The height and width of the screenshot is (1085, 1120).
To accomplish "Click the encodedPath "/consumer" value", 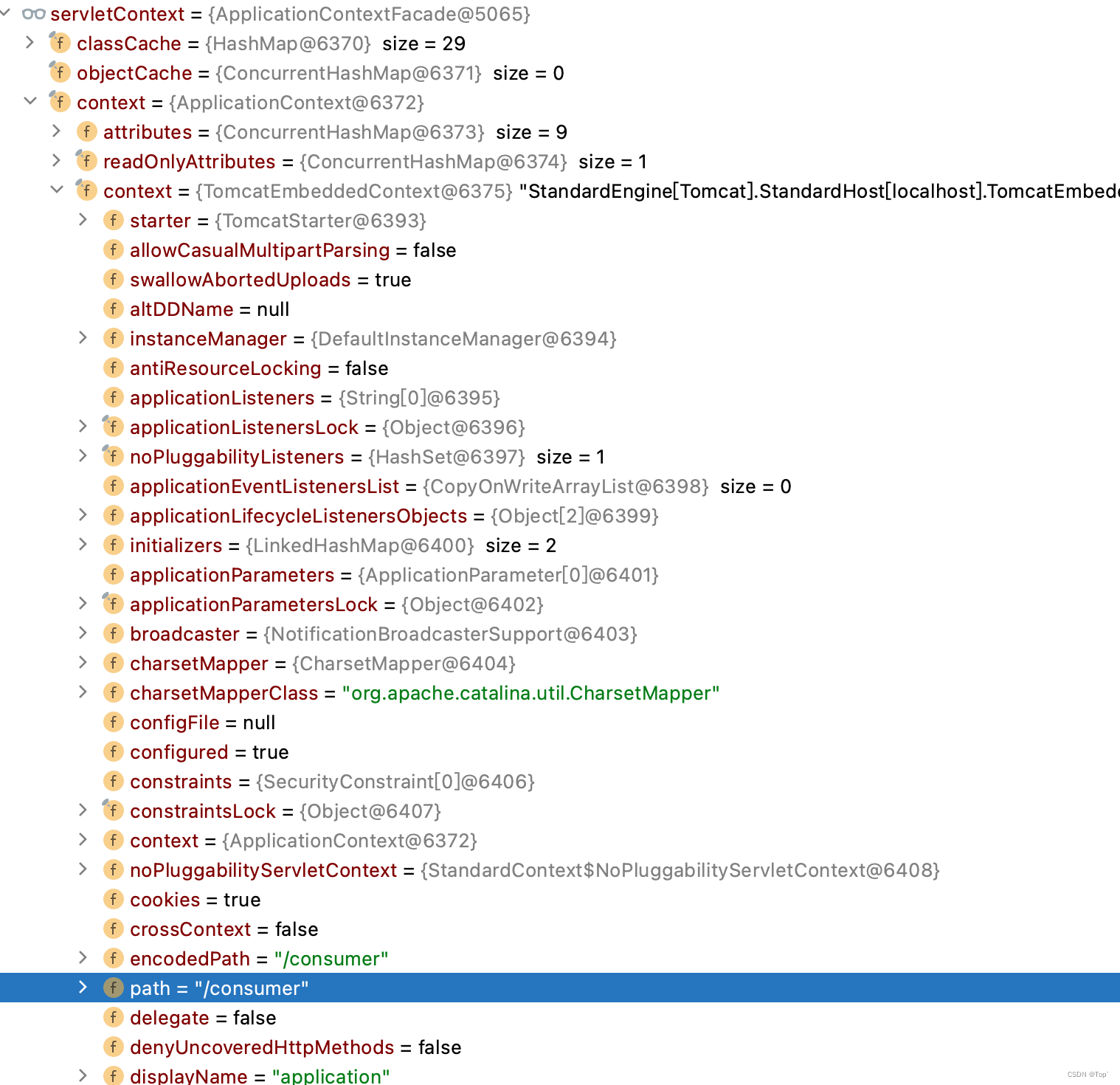I will tap(331, 959).
